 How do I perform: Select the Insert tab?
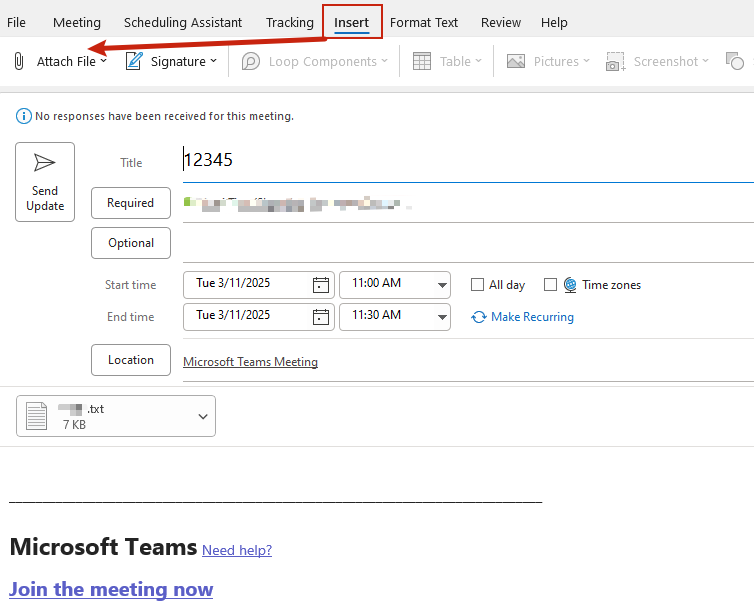coord(352,23)
